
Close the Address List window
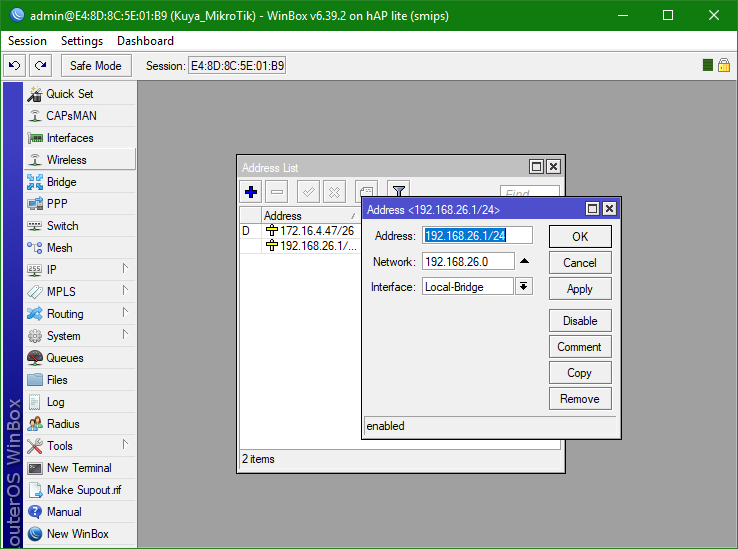(554, 167)
